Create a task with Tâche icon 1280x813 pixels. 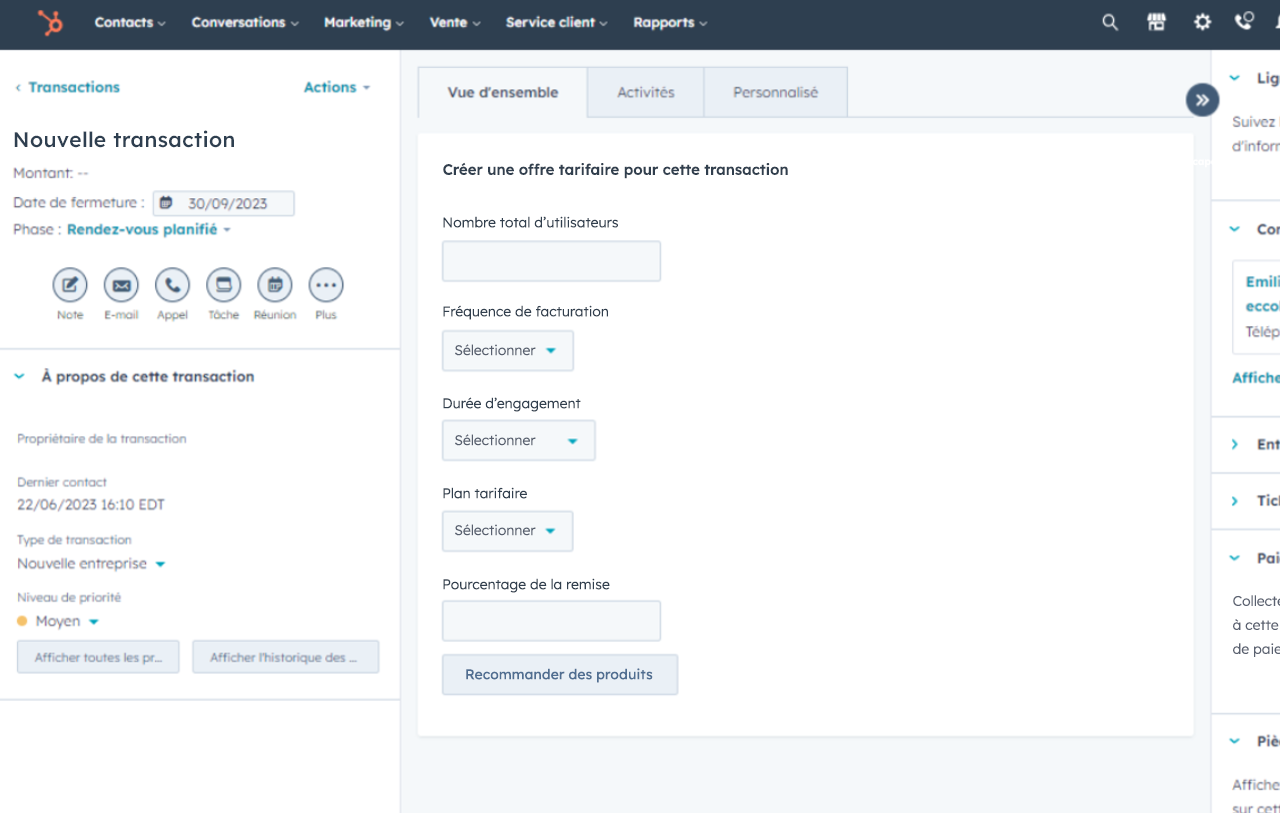(223, 286)
